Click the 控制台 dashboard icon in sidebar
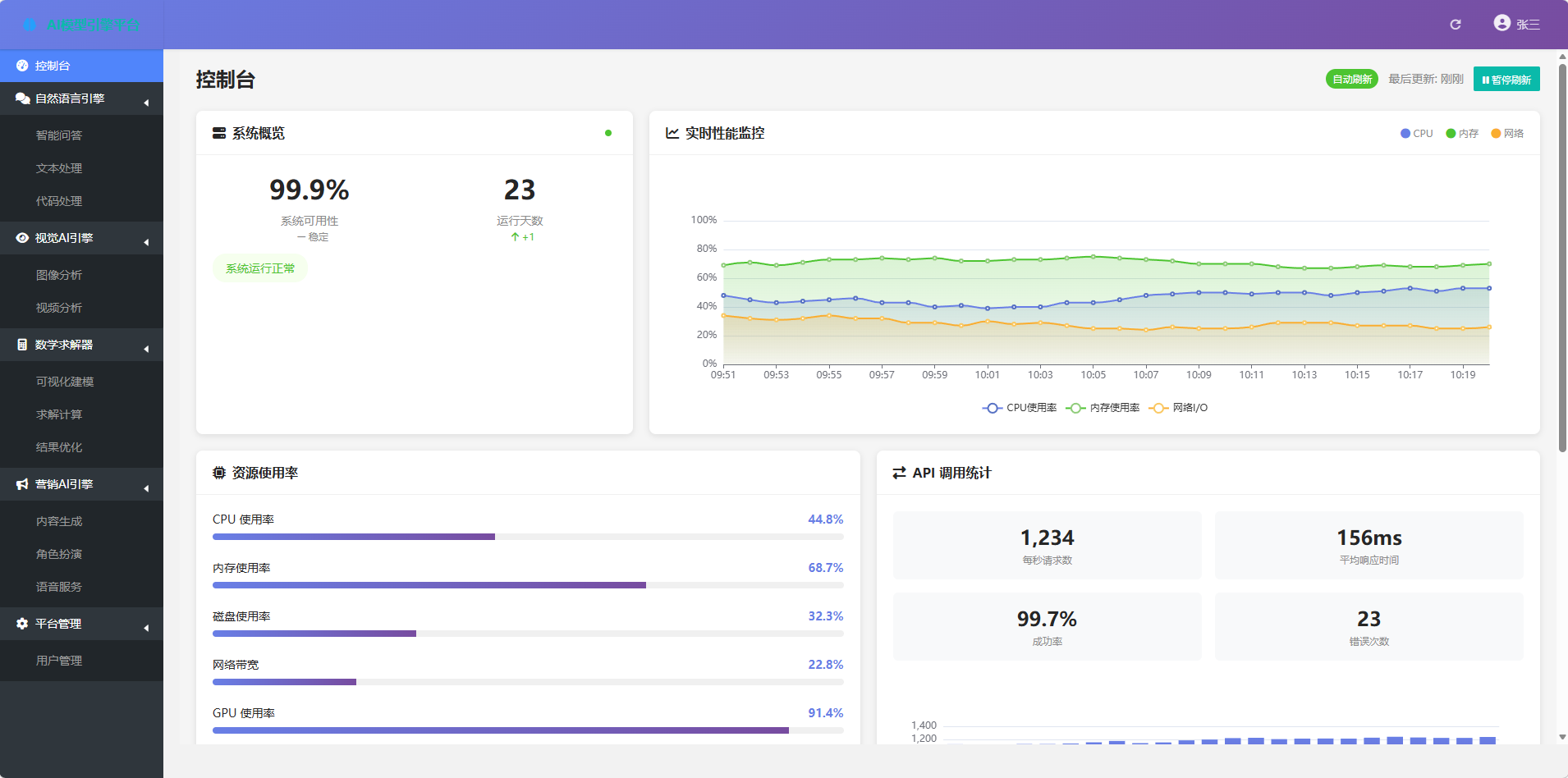Image resolution: width=1568 pixels, height=778 pixels. tap(22, 66)
